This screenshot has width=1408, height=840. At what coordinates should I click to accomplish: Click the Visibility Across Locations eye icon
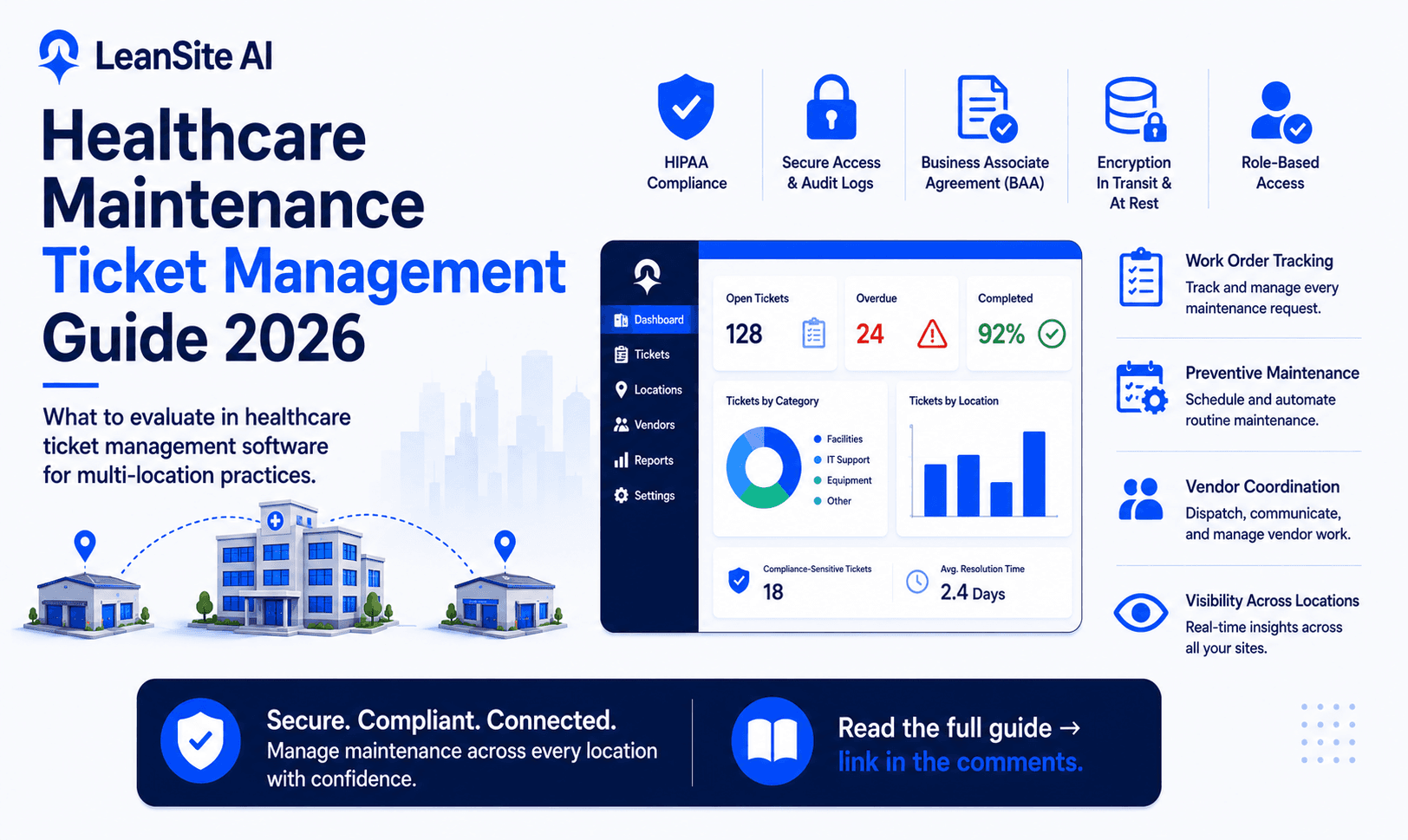point(1141,613)
